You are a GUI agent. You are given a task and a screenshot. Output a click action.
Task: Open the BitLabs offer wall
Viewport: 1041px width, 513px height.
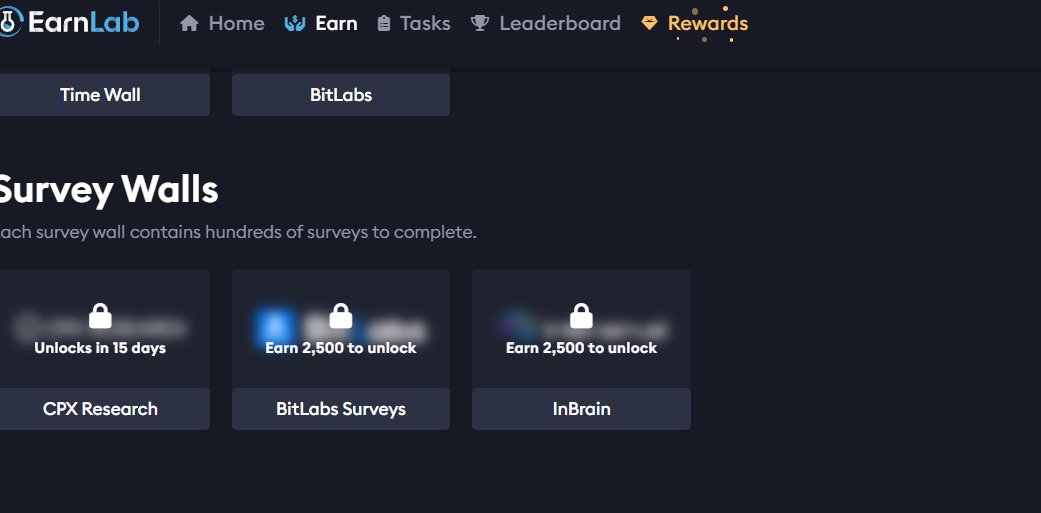341,95
